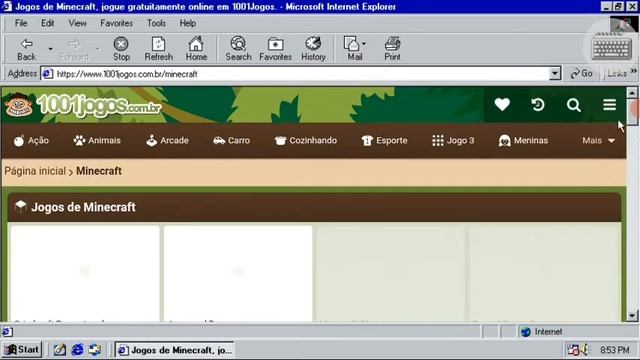Select the Arcade category

tap(167, 140)
